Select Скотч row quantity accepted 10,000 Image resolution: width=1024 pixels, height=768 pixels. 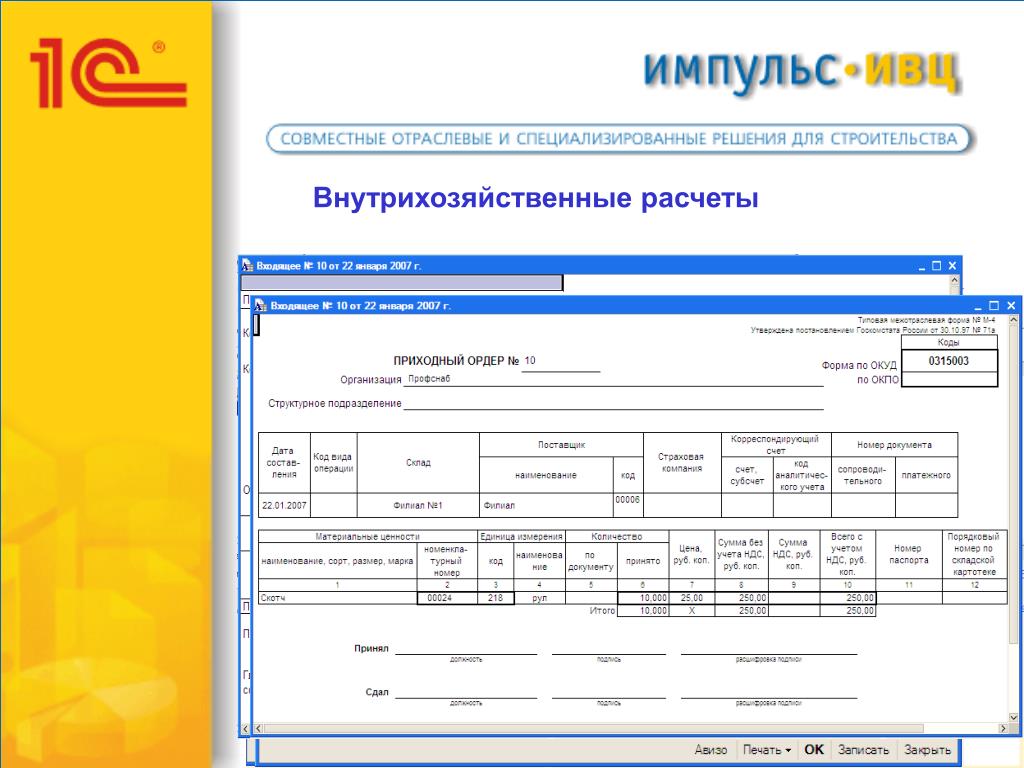tap(643, 598)
